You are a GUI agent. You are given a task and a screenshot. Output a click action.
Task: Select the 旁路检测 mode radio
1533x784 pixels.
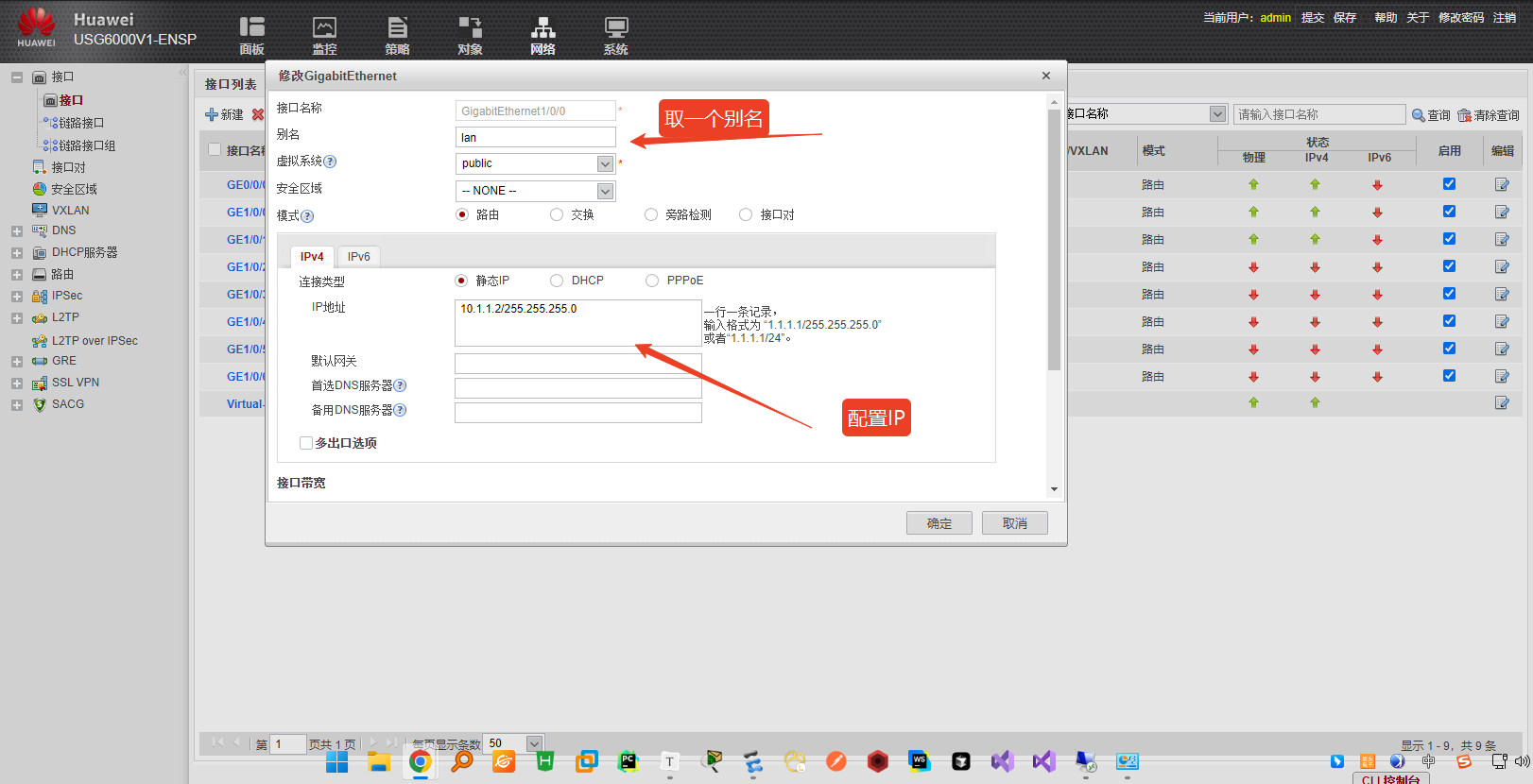coord(651,214)
